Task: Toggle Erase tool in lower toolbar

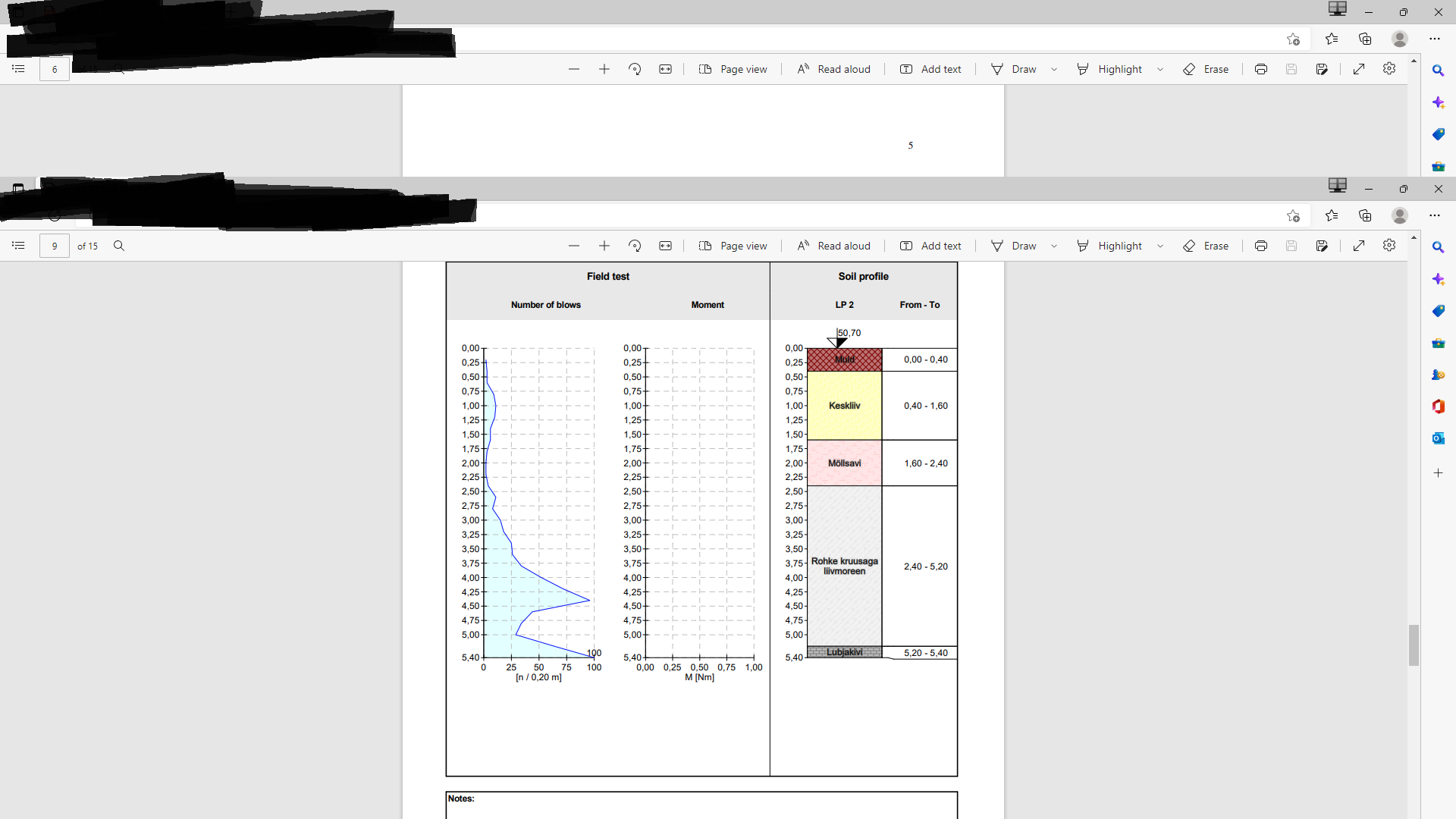Action: click(x=1206, y=246)
